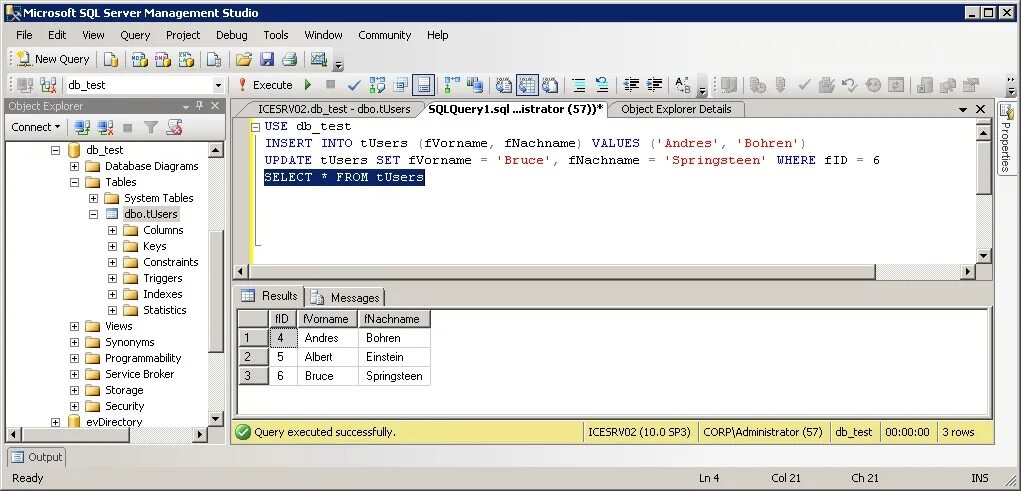Click the SQL Server Compact Query icon
Viewport: 1021px width, 491px height.
[x=214, y=59]
